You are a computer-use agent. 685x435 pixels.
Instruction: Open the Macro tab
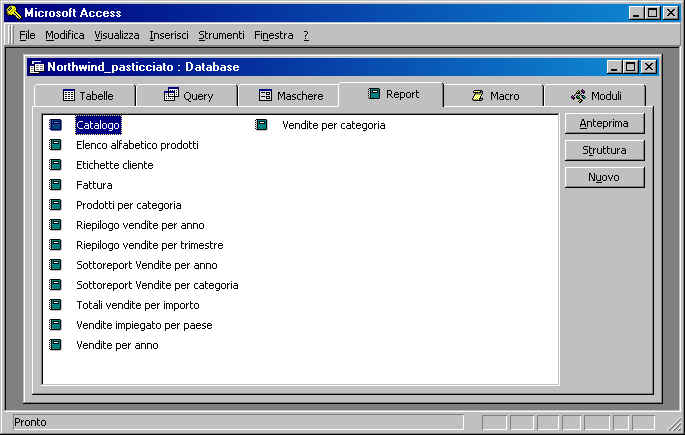coord(493,96)
